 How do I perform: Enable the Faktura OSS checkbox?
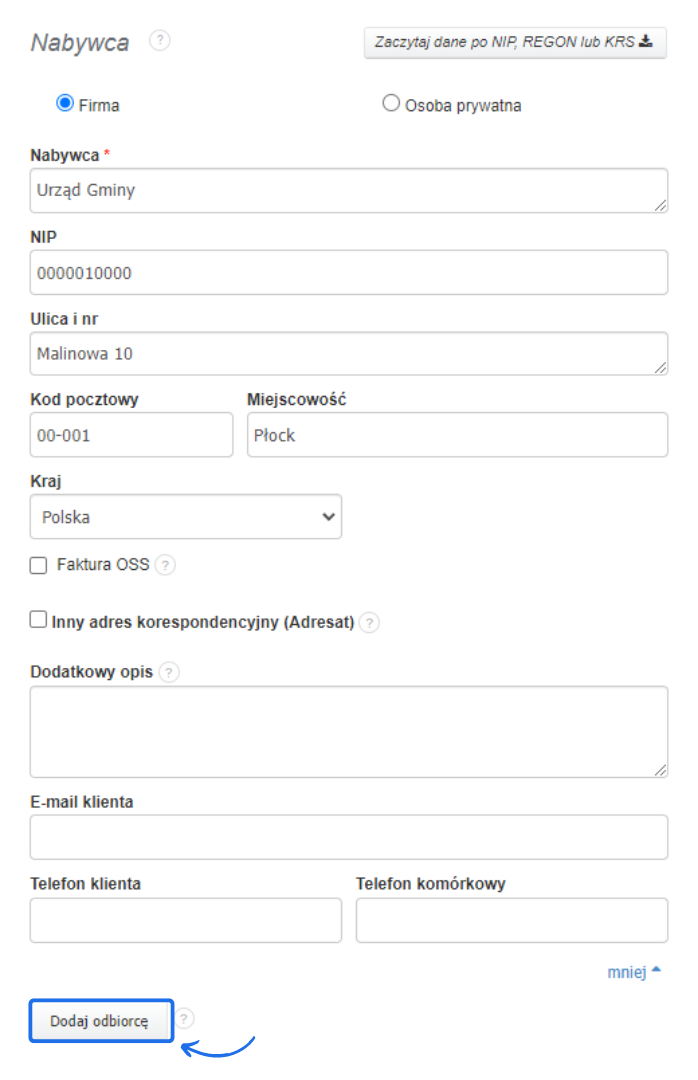[39, 565]
